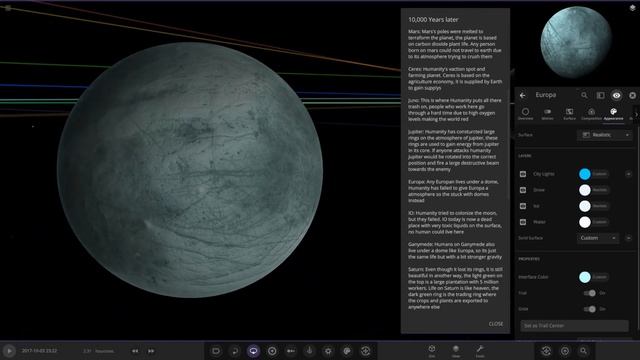Switch to the Composition tab

[x=591, y=114]
